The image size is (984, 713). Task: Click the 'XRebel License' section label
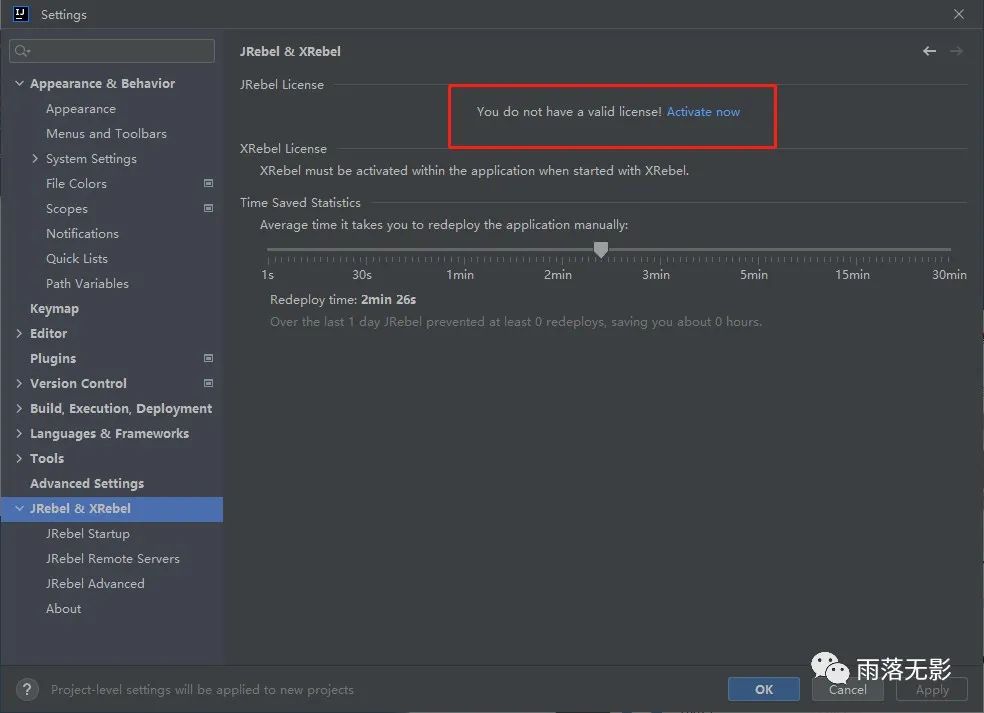[x=283, y=149]
